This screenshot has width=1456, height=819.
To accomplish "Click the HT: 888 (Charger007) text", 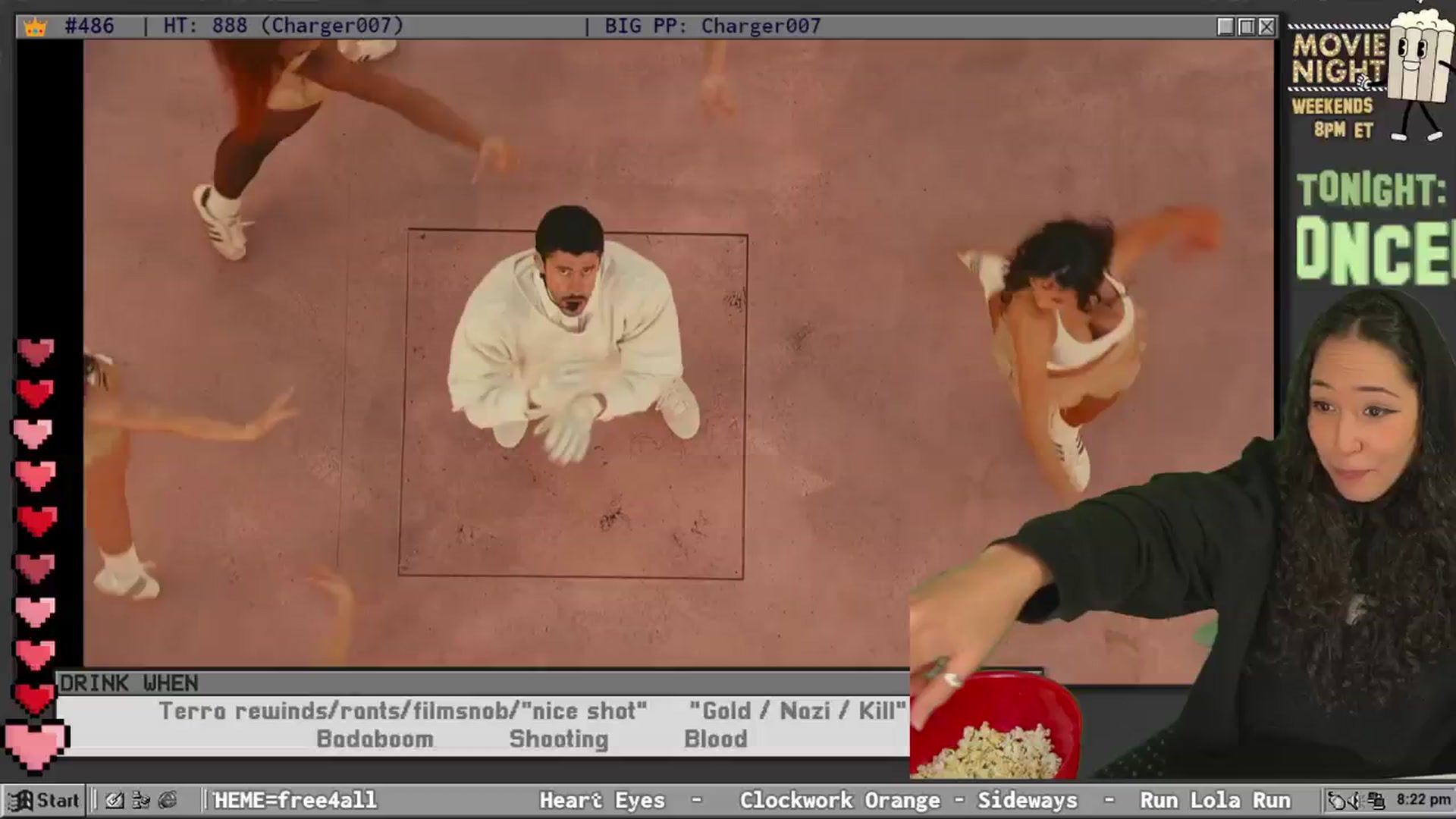I will coord(284,26).
